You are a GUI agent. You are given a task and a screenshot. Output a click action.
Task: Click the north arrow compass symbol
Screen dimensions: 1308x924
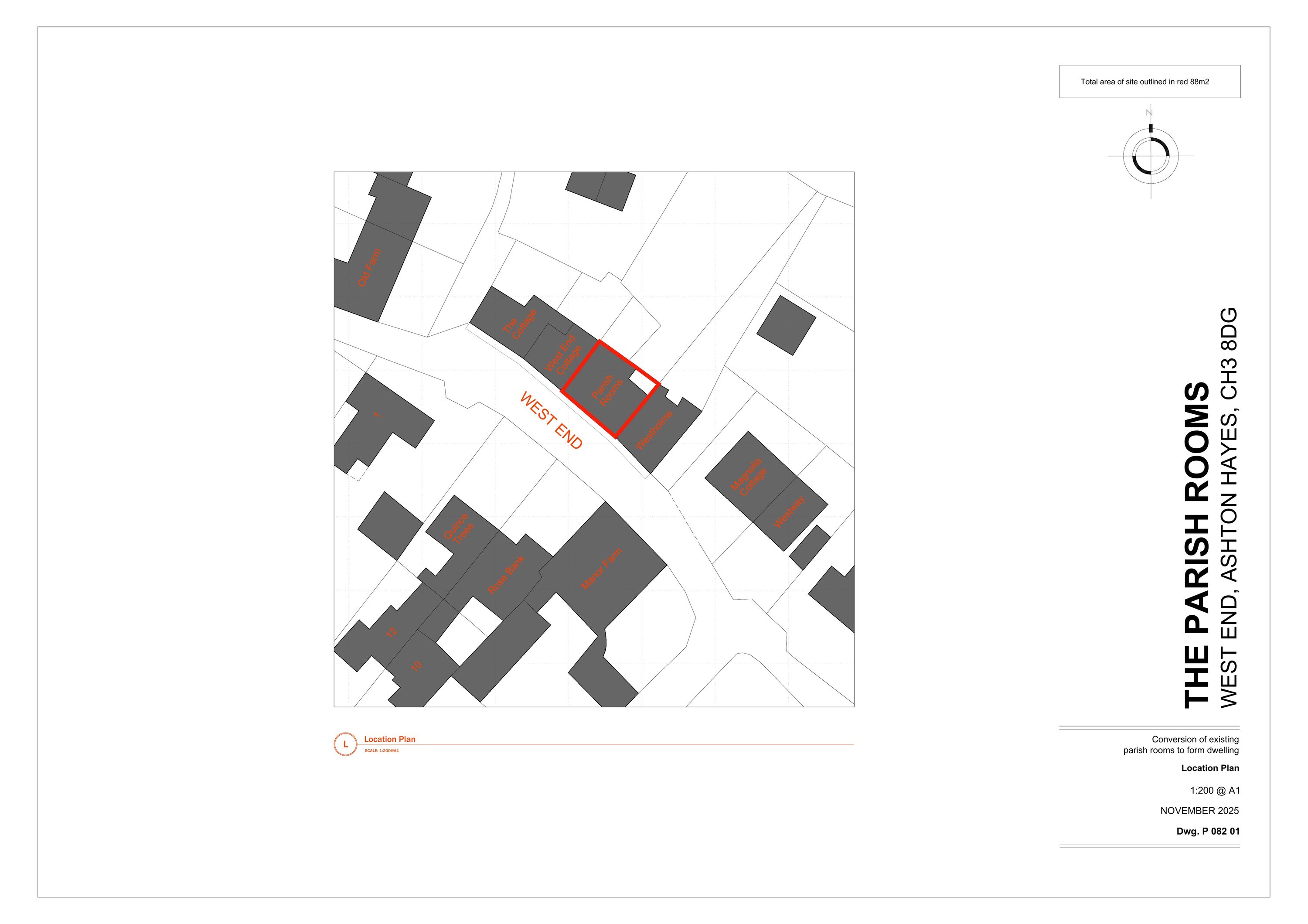tap(1150, 156)
